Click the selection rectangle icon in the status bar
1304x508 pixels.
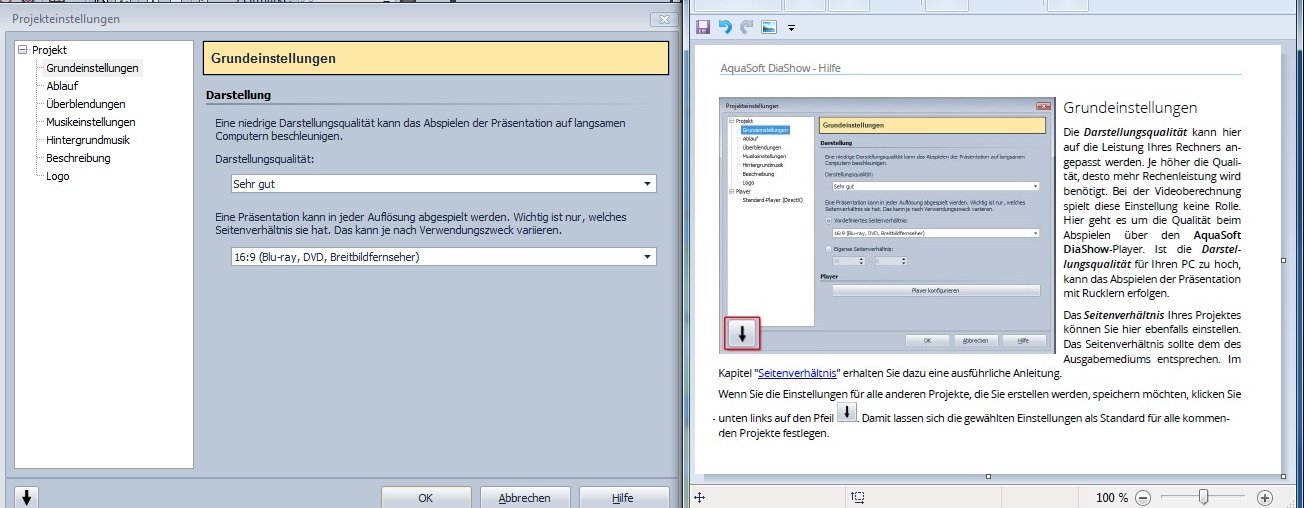point(858,497)
